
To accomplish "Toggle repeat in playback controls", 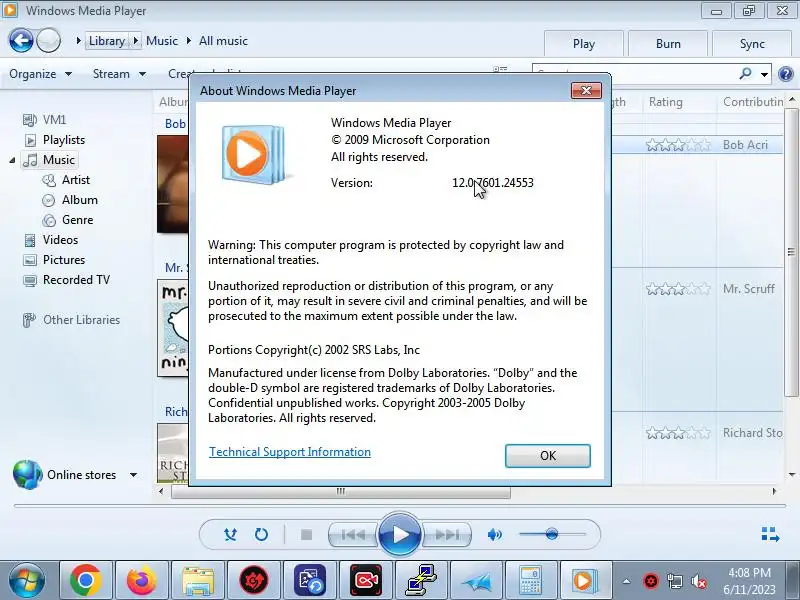I will [x=261, y=534].
